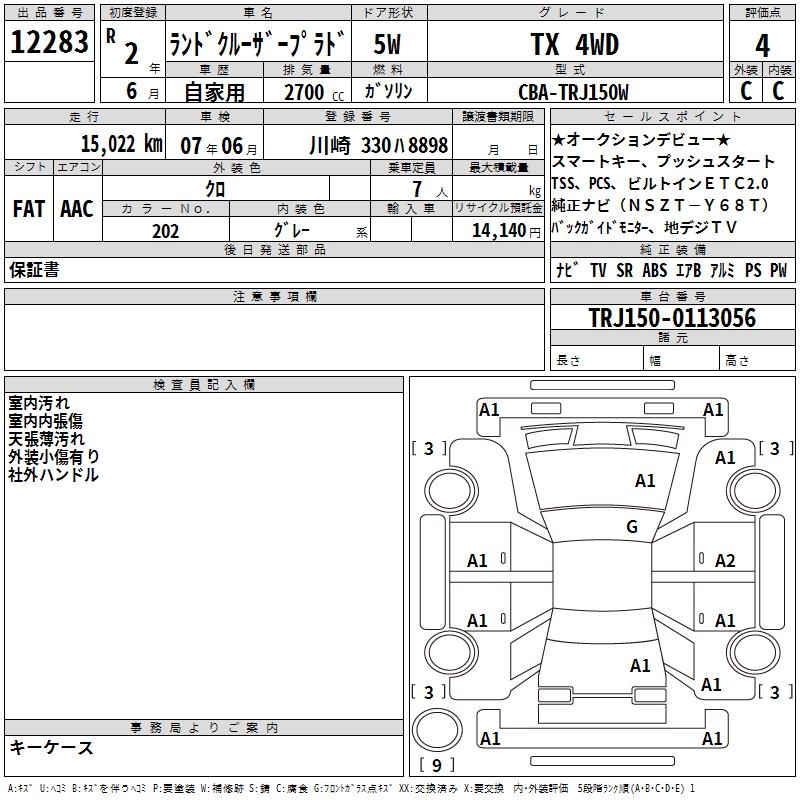Click the exterior rating C under 外装
This screenshot has width=800, height=800.
coord(746,91)
